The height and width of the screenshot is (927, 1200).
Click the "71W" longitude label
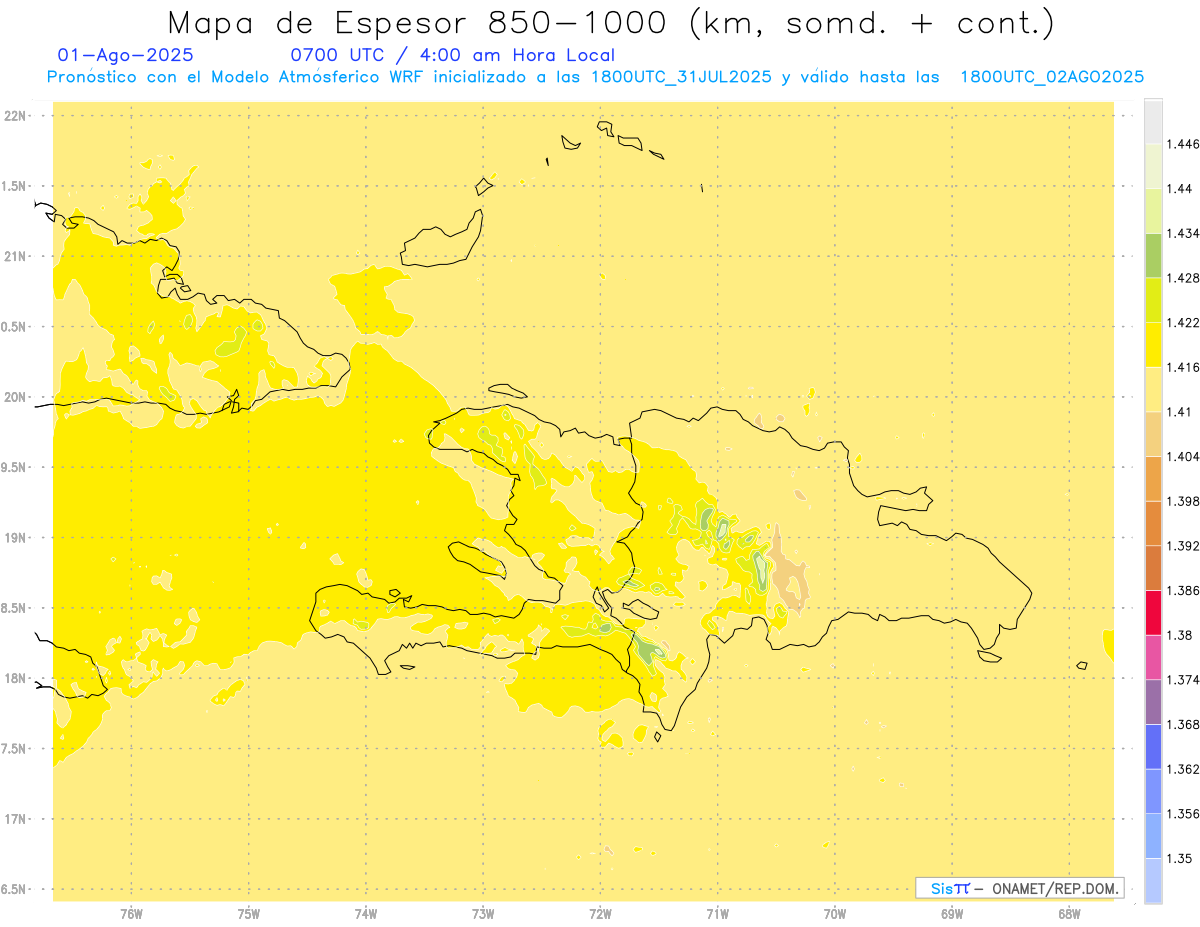pos(718,915)
